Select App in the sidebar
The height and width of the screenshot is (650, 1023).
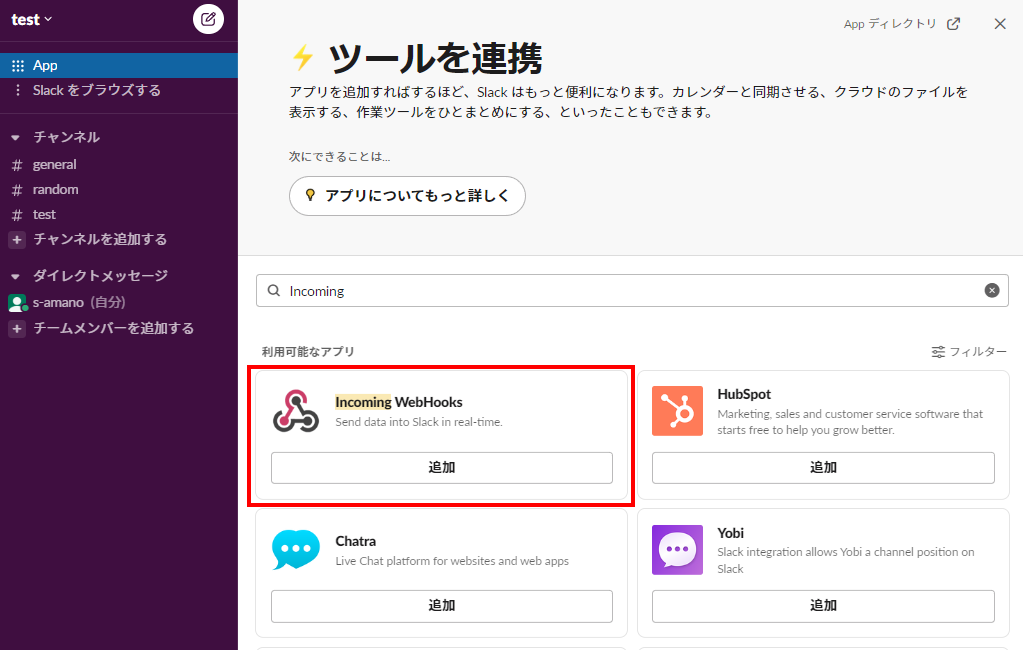coord(45,65)
